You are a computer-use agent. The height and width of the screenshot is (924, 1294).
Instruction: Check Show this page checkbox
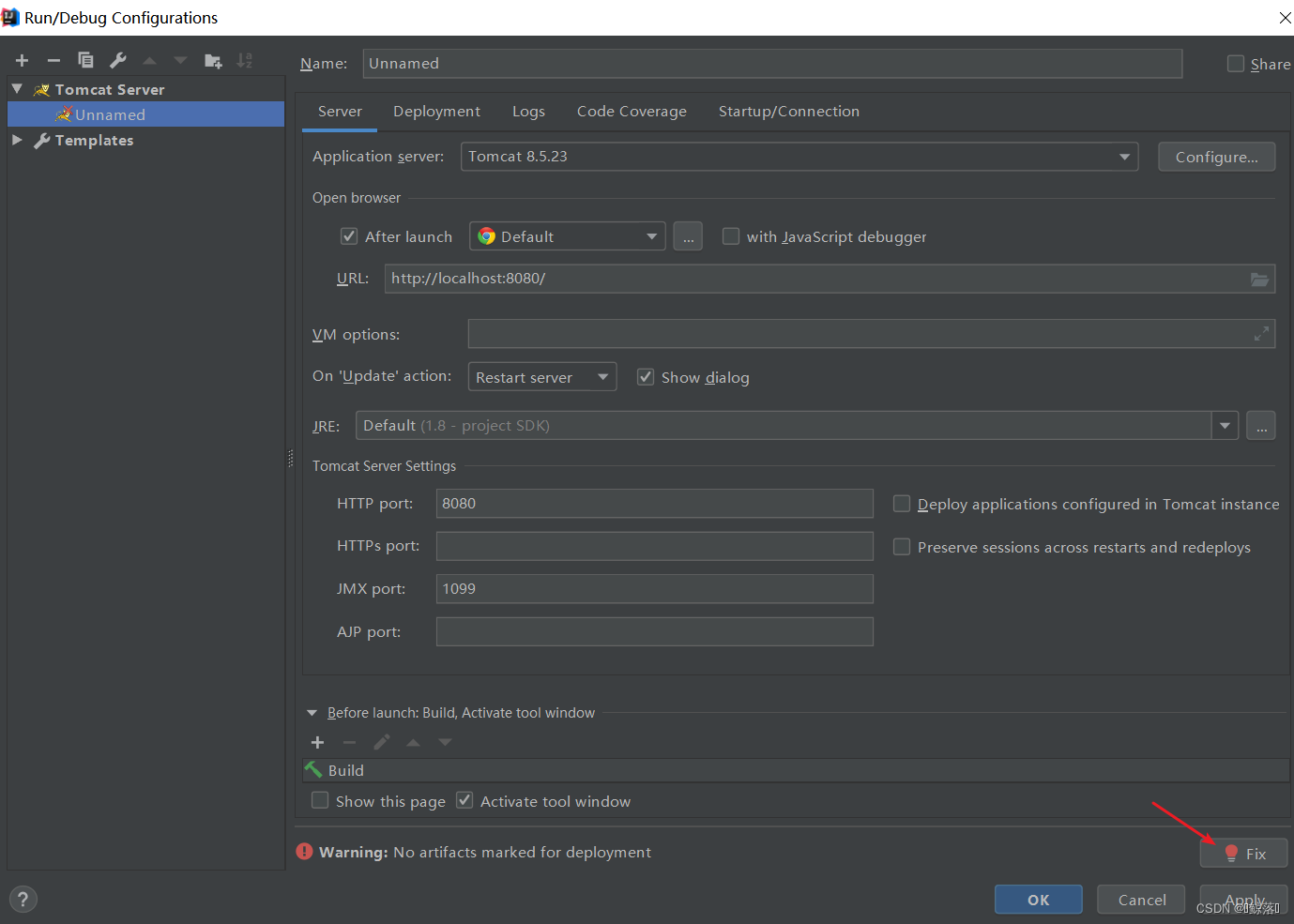click(320, 800)
